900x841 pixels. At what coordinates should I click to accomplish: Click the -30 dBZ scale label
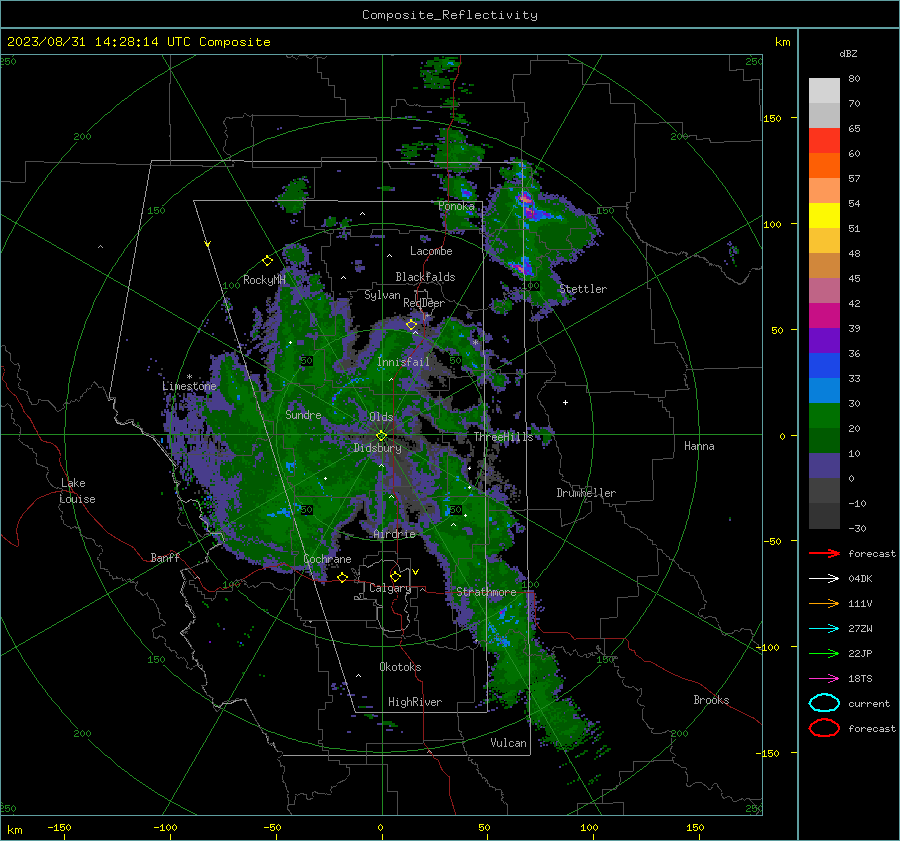coord(857,528)
